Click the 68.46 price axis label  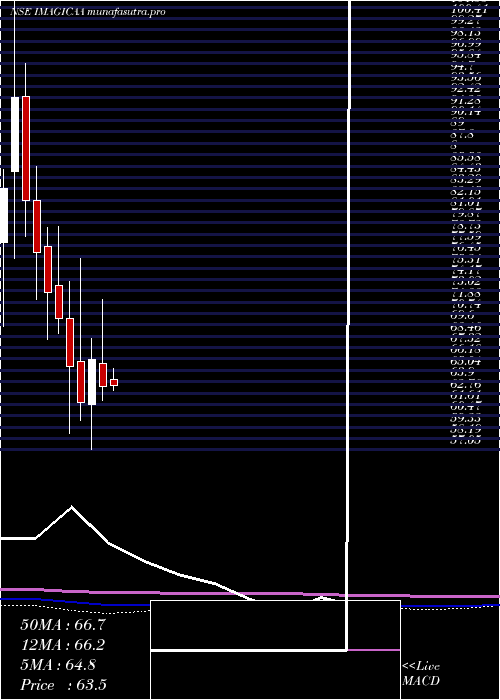coord(466,329)
